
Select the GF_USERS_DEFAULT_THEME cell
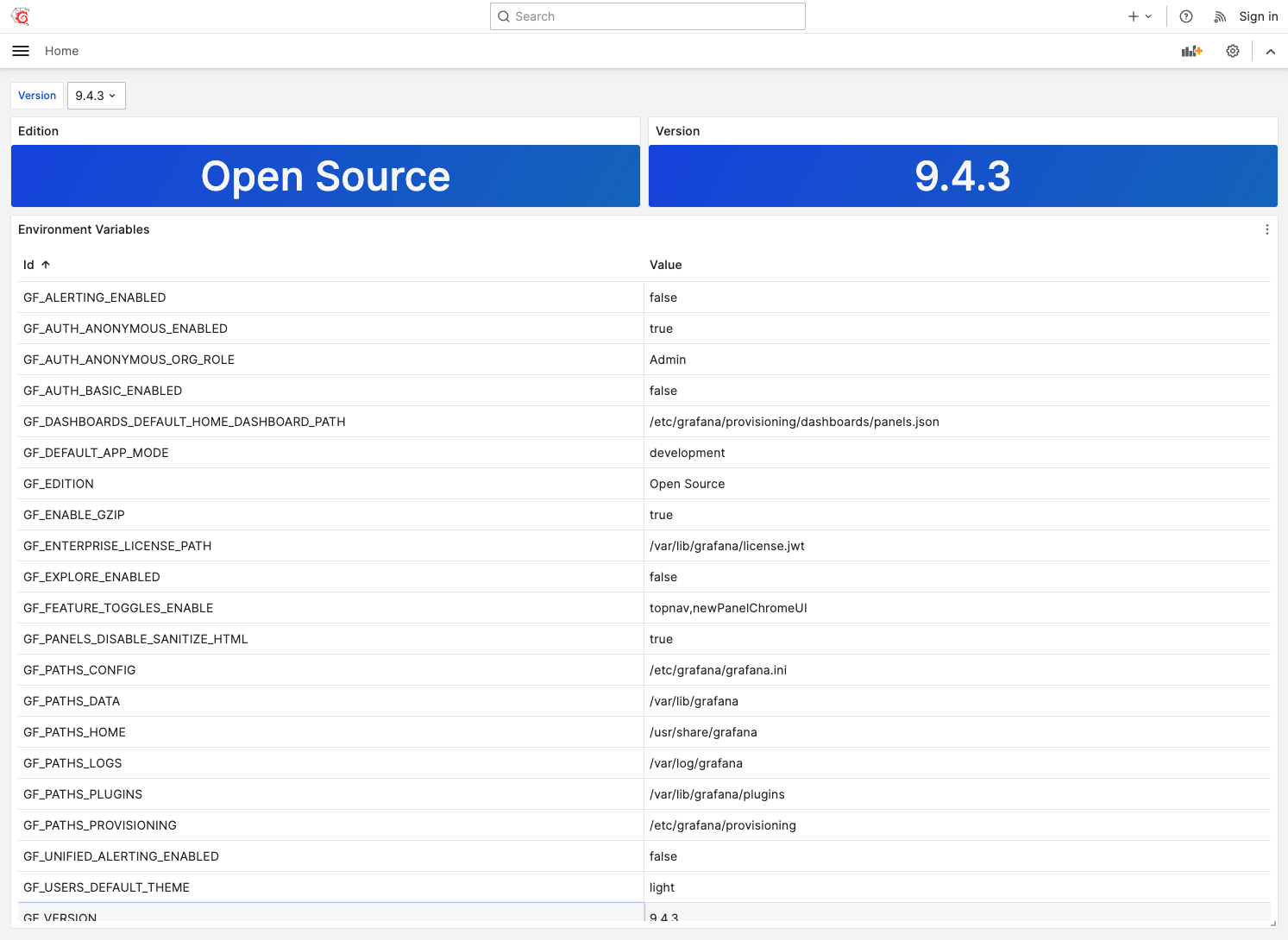click(331, 887)
